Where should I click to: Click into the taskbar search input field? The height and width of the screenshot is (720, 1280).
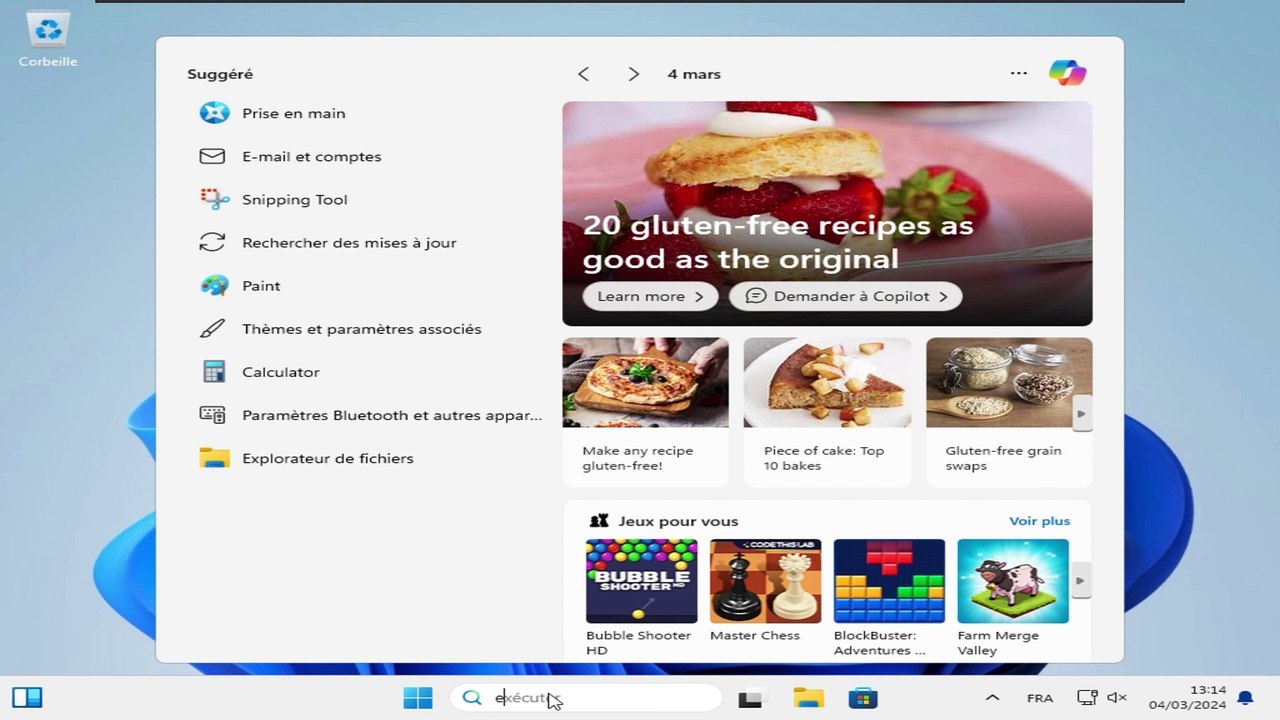coord(586,698)
